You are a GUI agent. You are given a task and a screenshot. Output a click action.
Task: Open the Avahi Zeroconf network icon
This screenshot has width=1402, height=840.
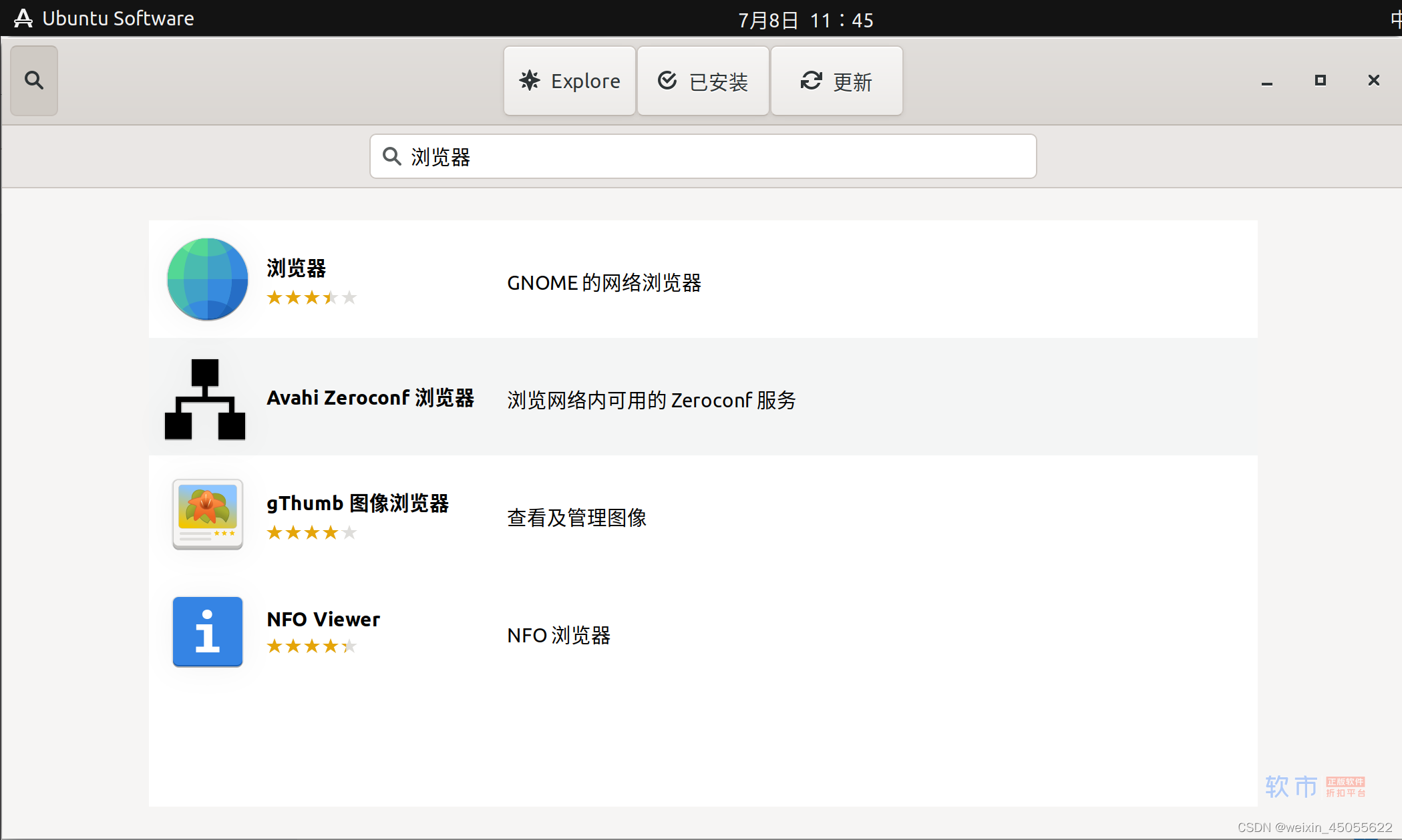205,399
